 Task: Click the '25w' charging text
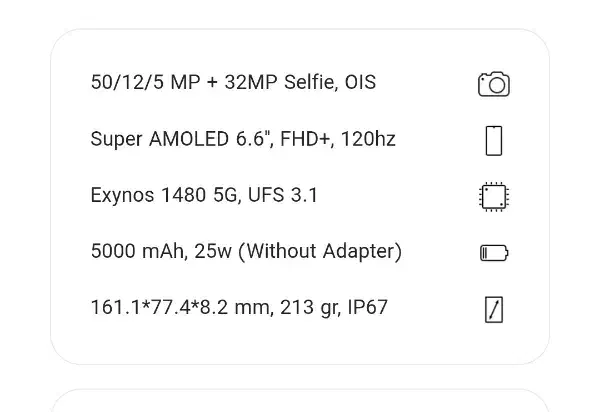[x=214, y=251]
